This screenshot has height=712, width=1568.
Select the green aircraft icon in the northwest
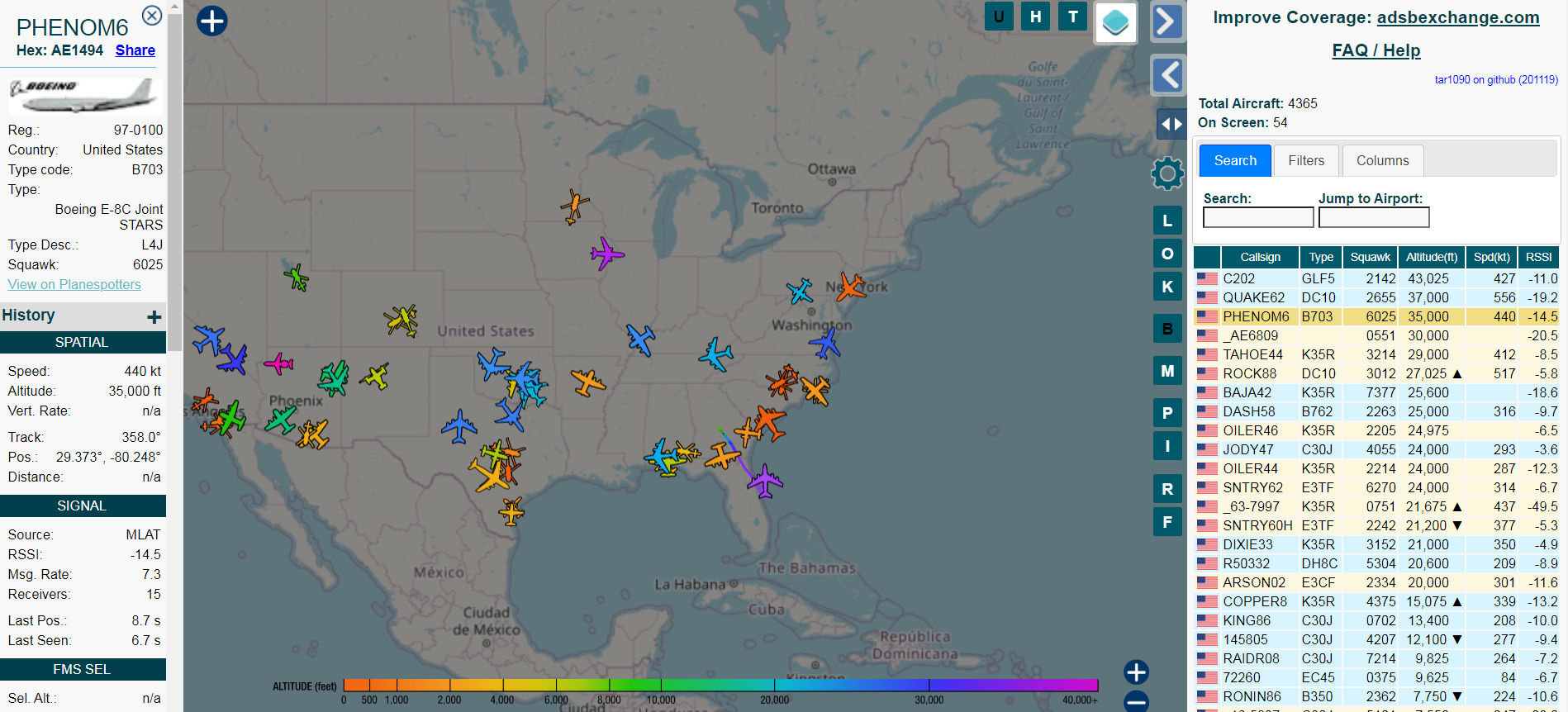[x=297, y=277]
